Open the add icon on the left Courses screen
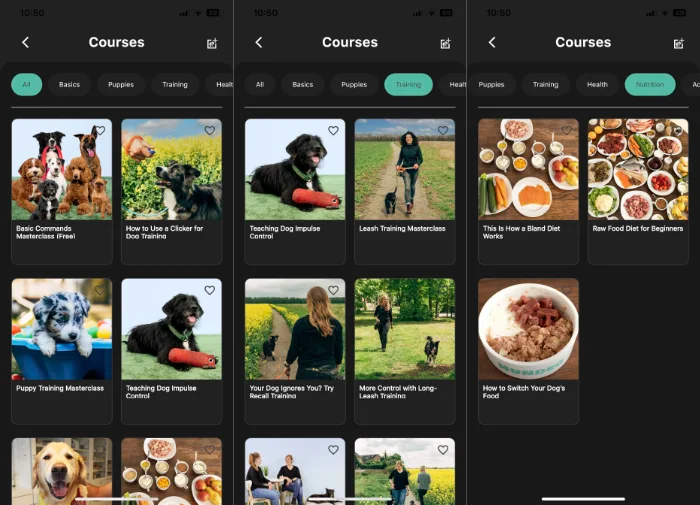Image resolution: width=700 pixels, height=505 pixels. coord(212,43)
